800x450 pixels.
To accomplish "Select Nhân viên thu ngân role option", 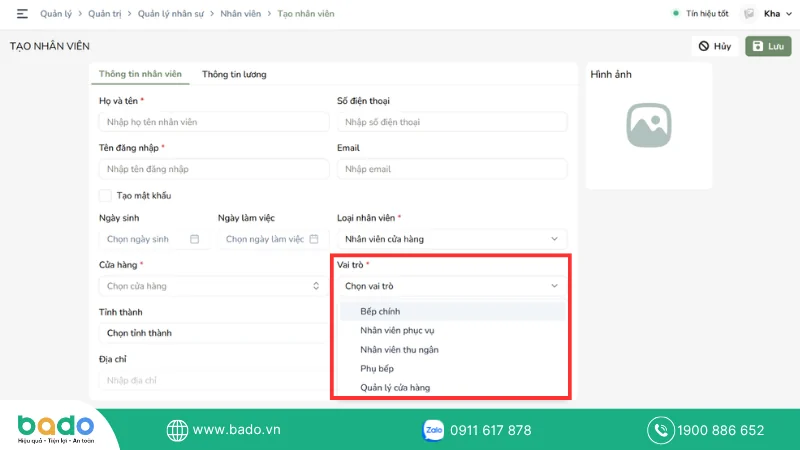I will coord(453,349).
